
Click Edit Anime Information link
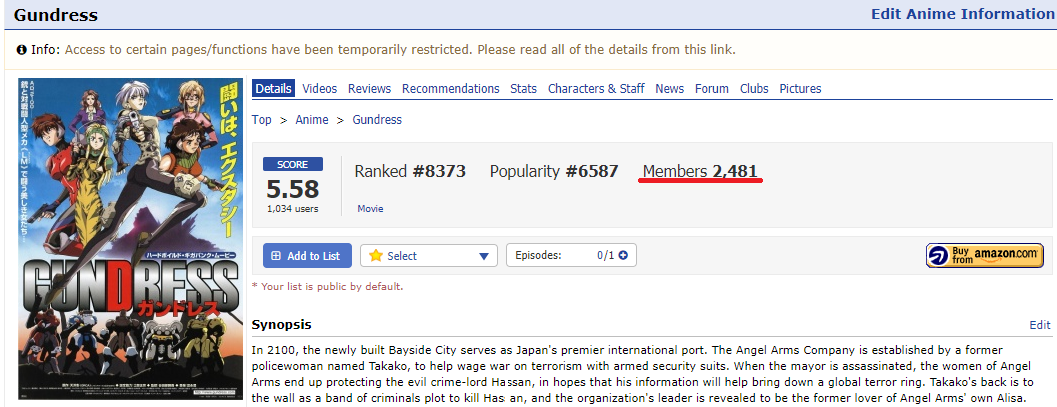[963, 14]
